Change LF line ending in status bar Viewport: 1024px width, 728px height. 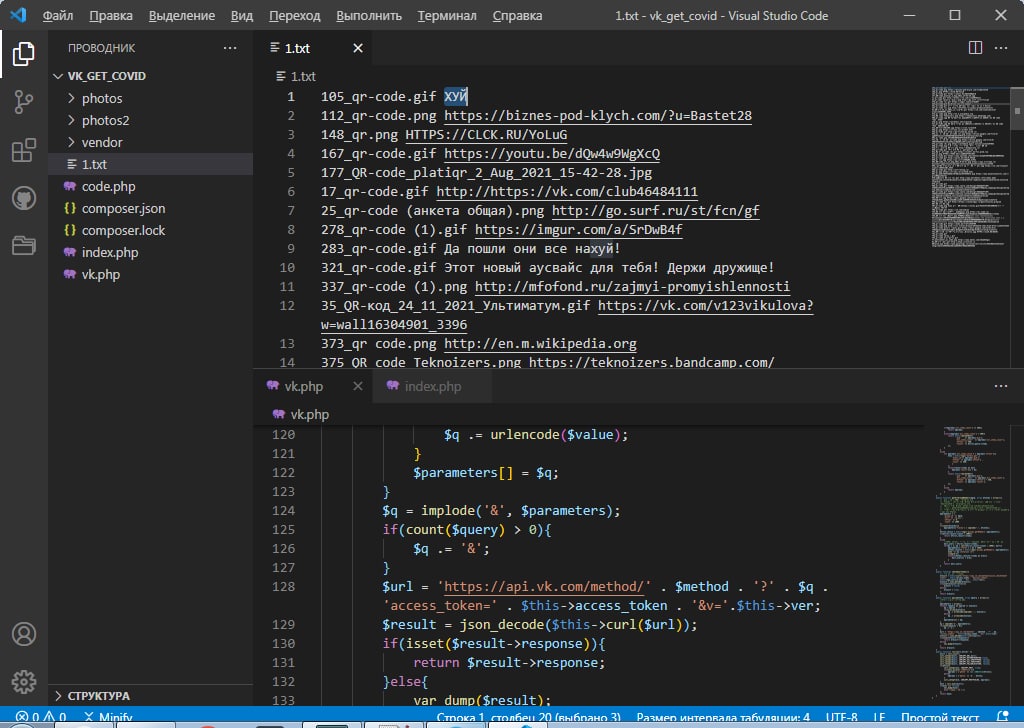879,717
